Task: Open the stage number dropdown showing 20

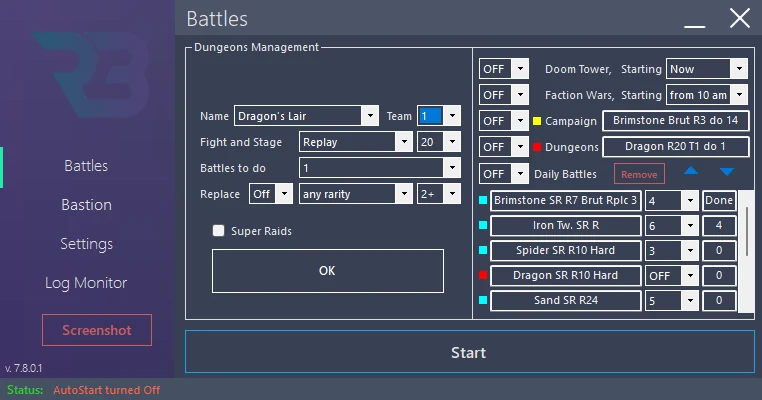Action: [452, 142]
